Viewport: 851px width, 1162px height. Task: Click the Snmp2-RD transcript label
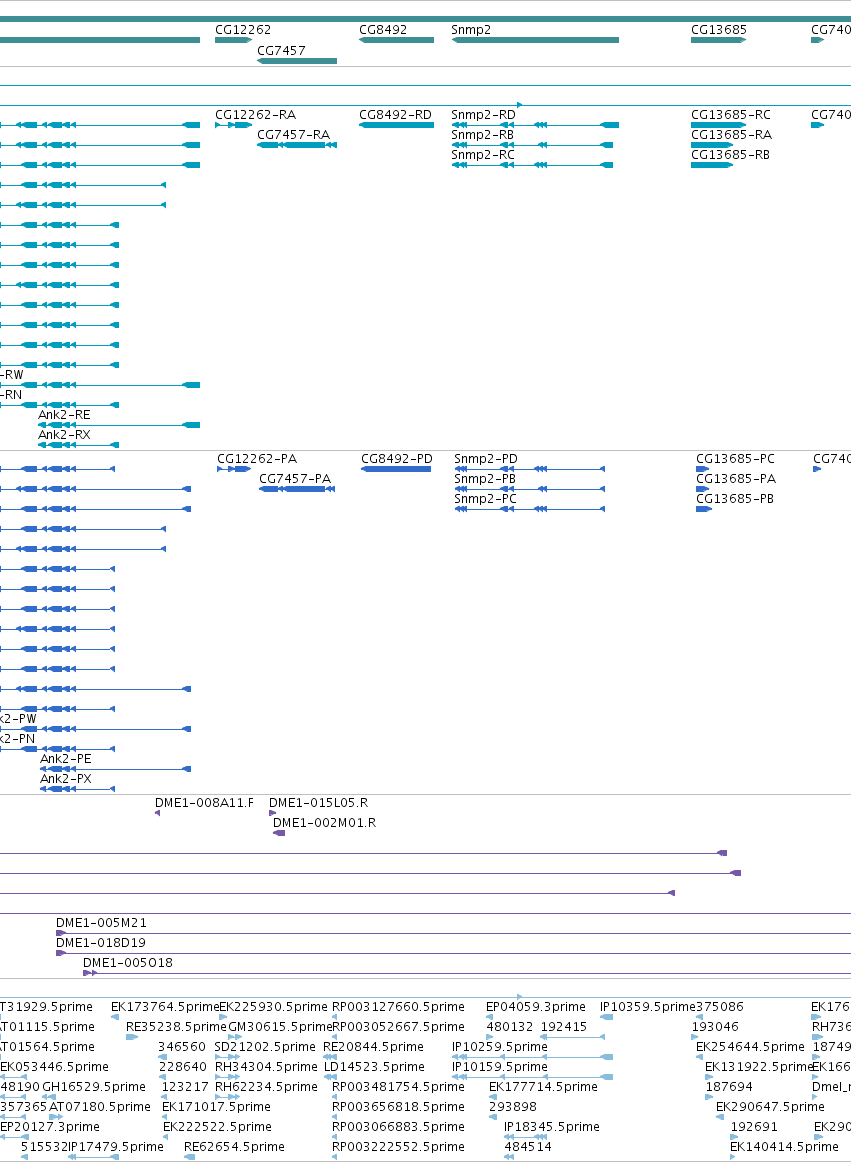483,115
